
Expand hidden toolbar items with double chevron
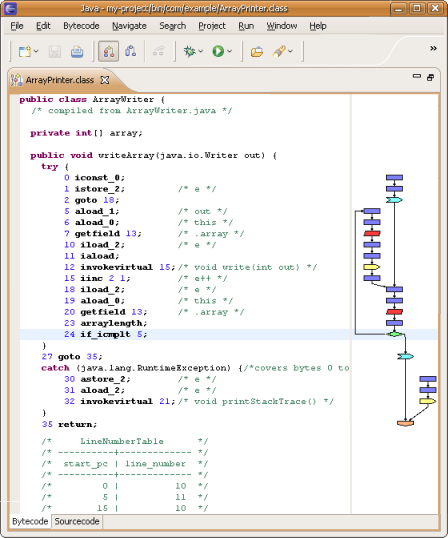point(433,48)
